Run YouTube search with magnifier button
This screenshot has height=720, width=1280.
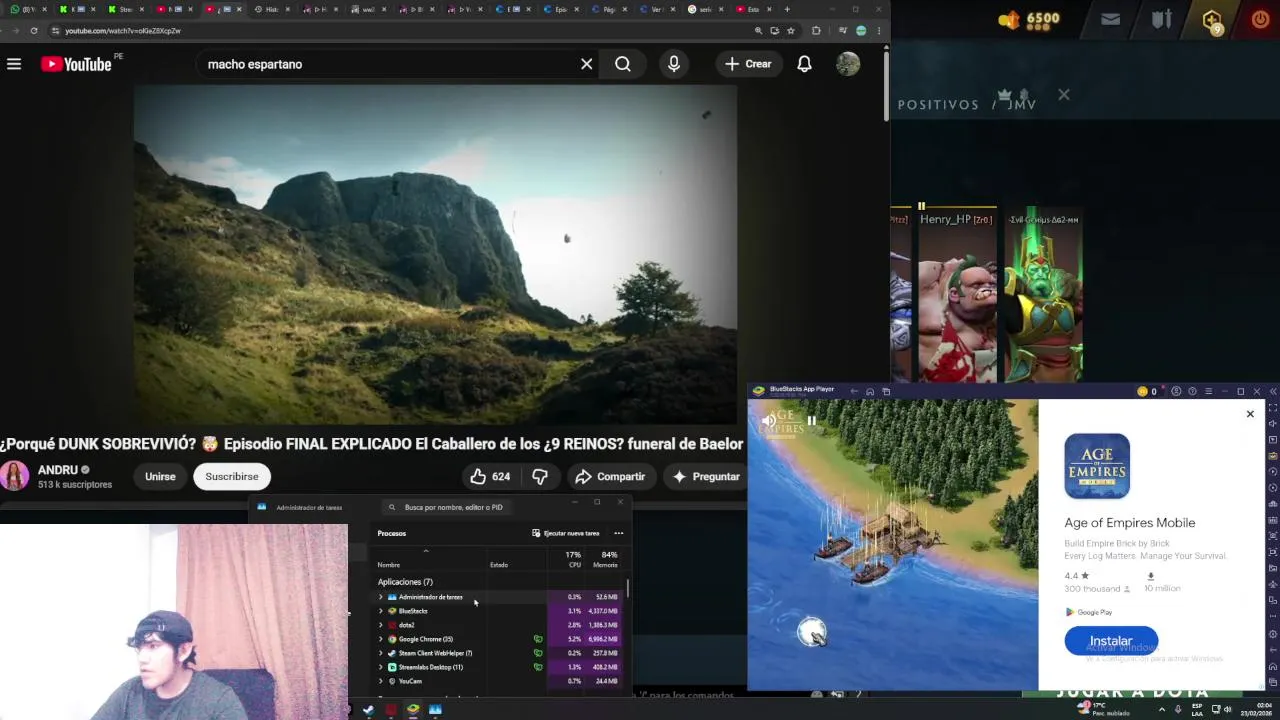623,64
